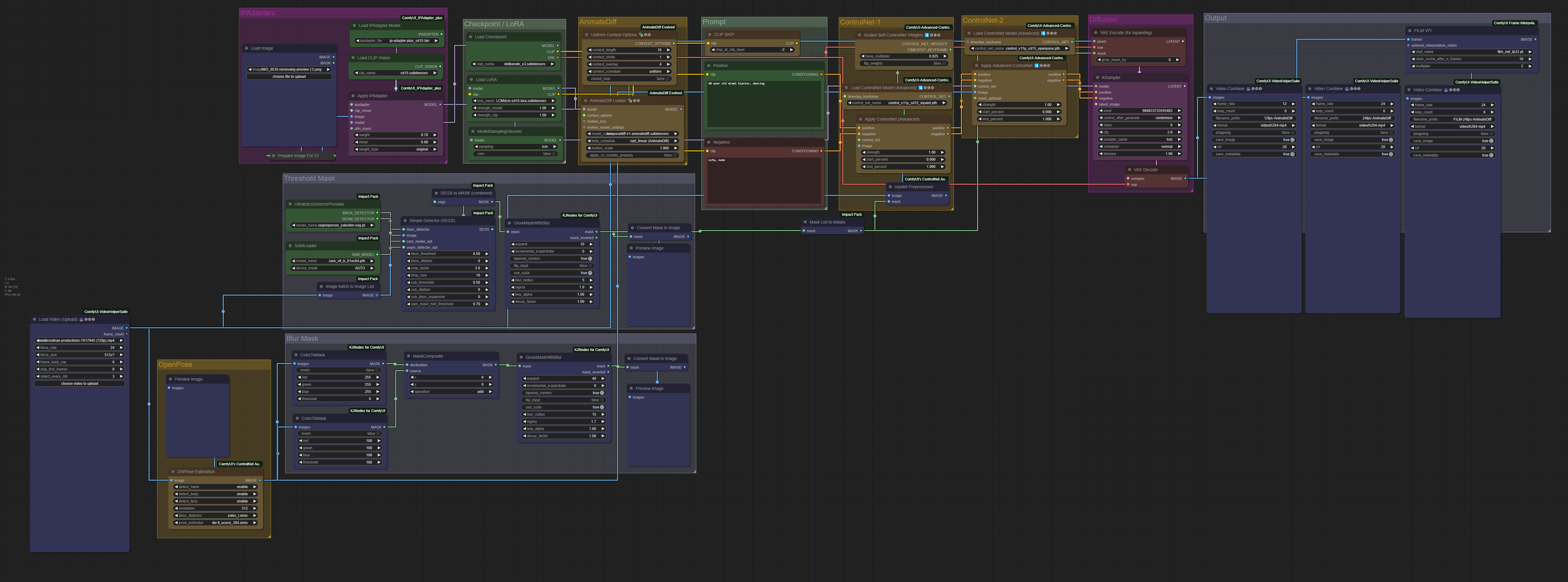1568x582 pixels.
Task: Collapse the MaskComposite node with its dot
Action: (408, 356)
